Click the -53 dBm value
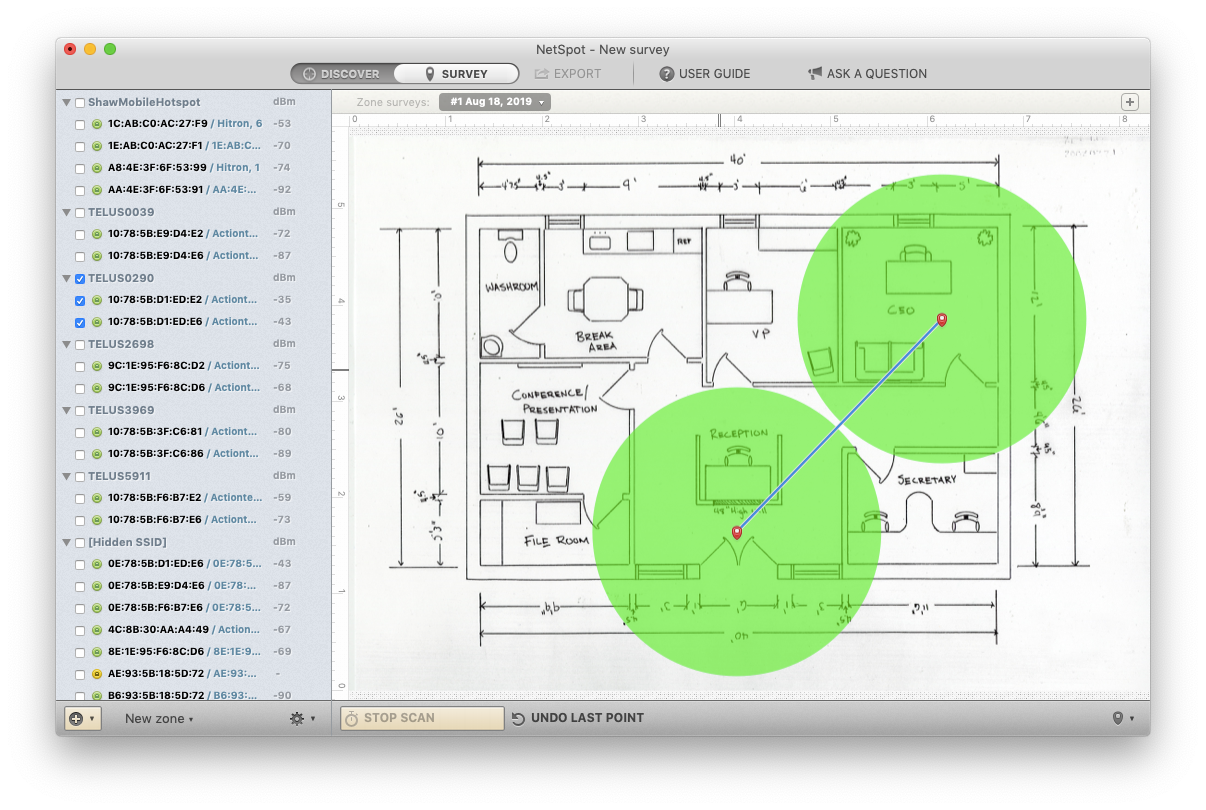 (x=282, y=124)
